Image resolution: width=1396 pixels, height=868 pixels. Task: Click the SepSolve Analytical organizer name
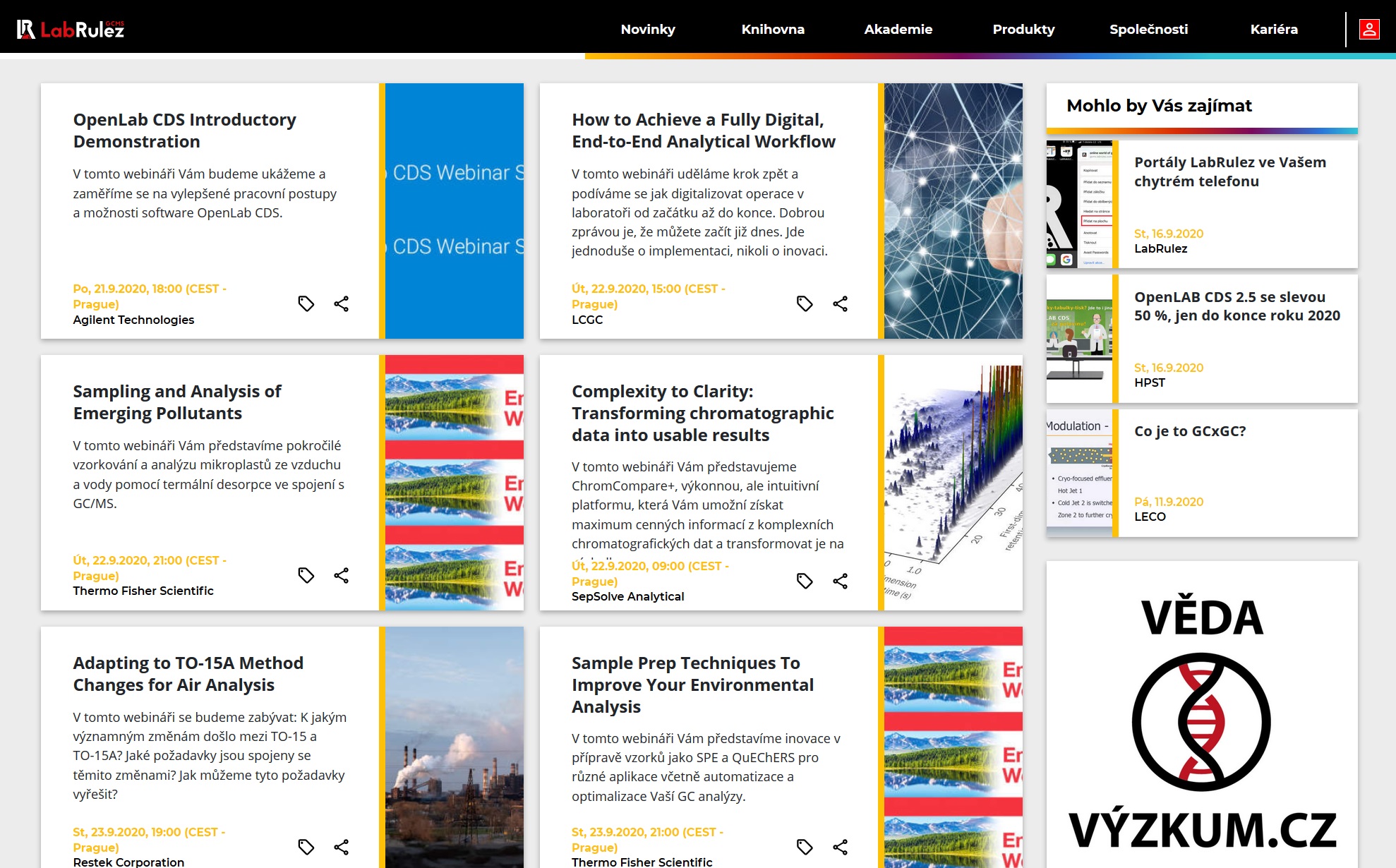pos(627,596)
